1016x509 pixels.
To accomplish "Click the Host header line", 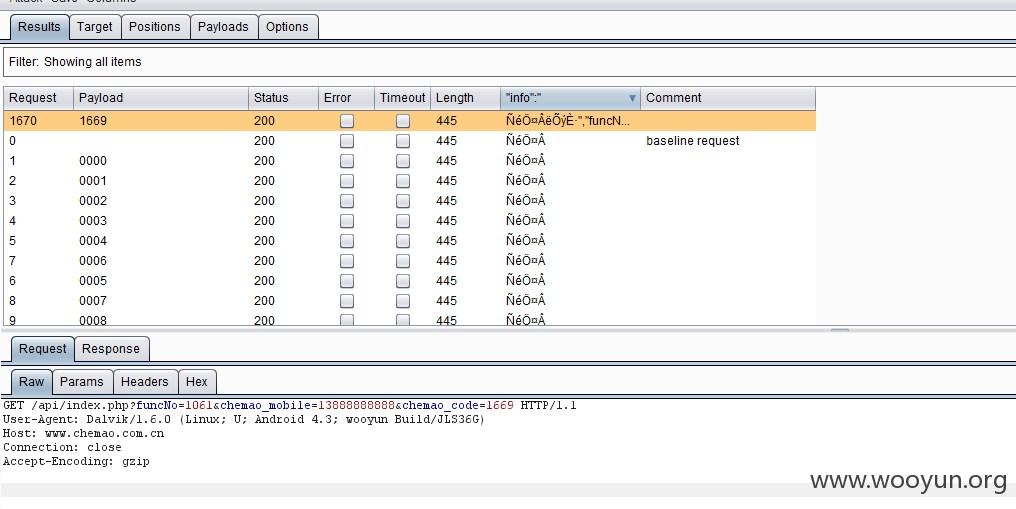I will click(x=84, y=434).
